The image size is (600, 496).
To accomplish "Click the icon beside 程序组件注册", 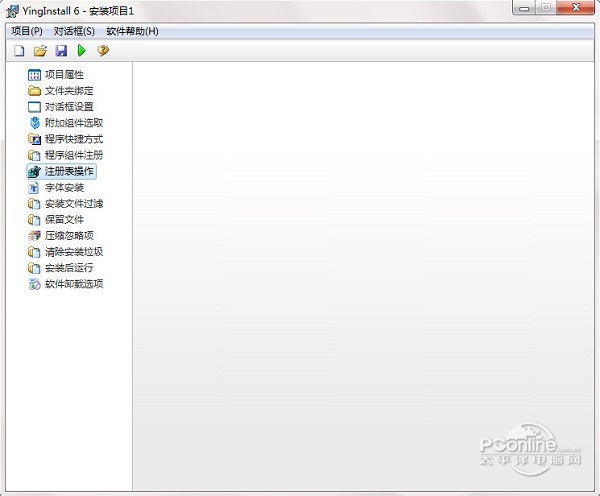I will tap(34, 155).
